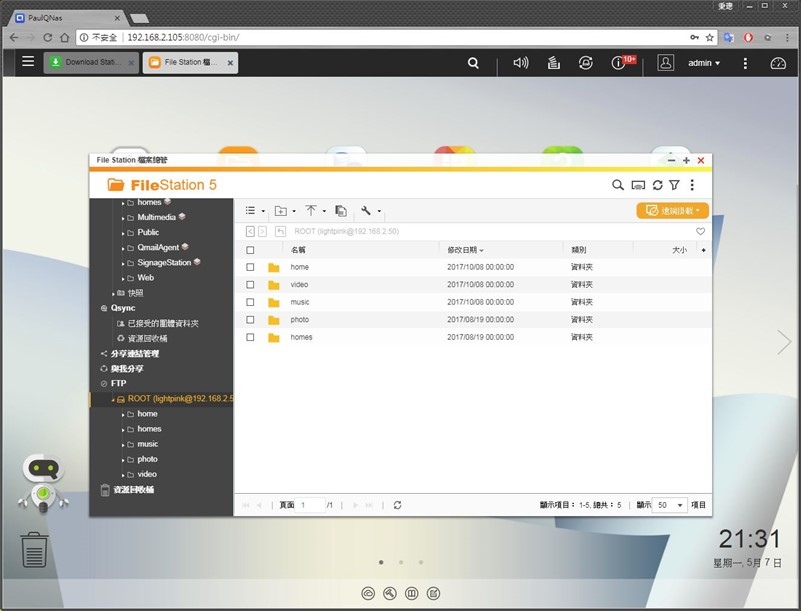The width and height of the screenshot is (801, 611).
Task: Click the feedback pencil icon at desktop bottom
Action: pos(433,593)
